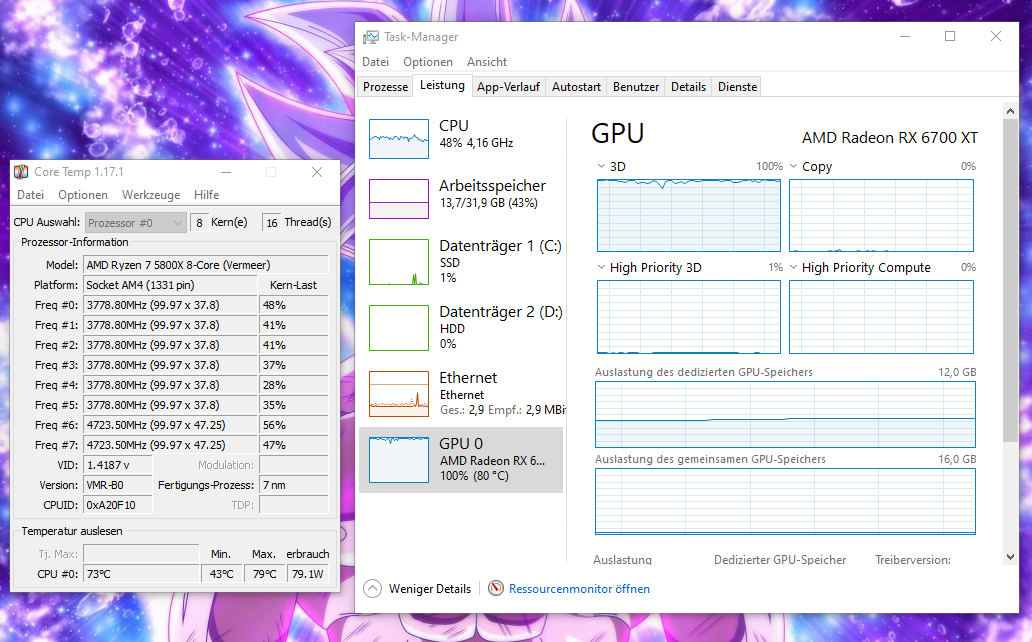Switch to the Leistung tab
1032x642 pixels.
click(442, 85)
